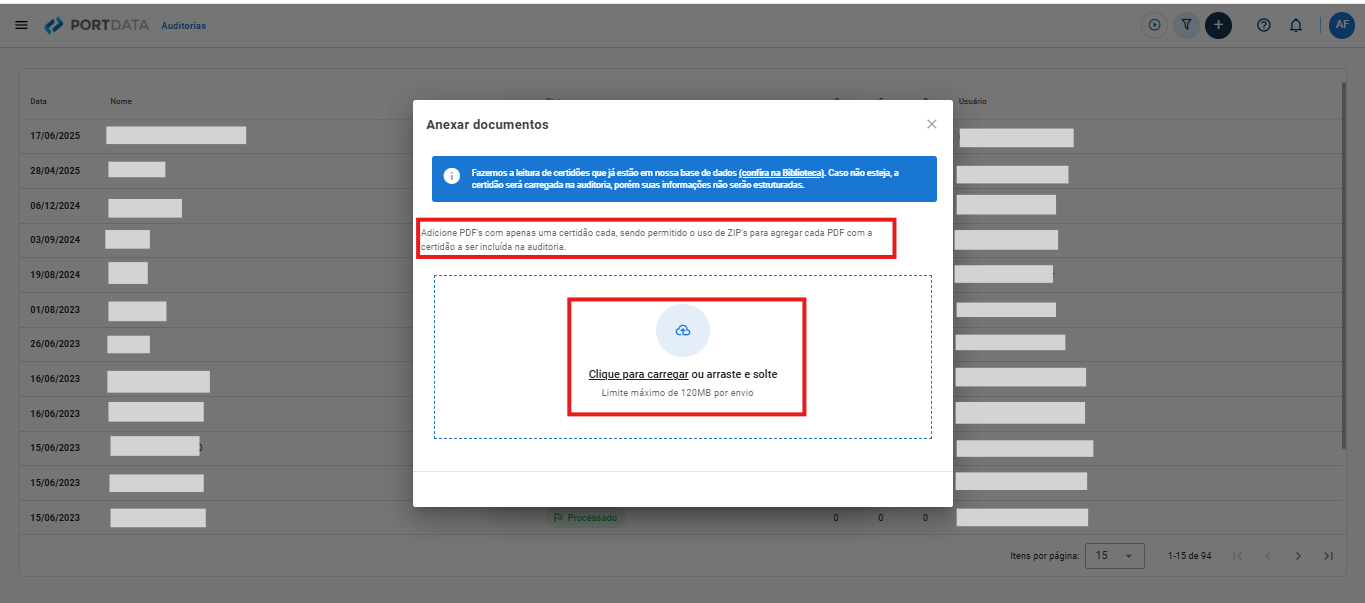Go to previous page of the audits table
The image size is (1365, 603).
point(1267,556)
